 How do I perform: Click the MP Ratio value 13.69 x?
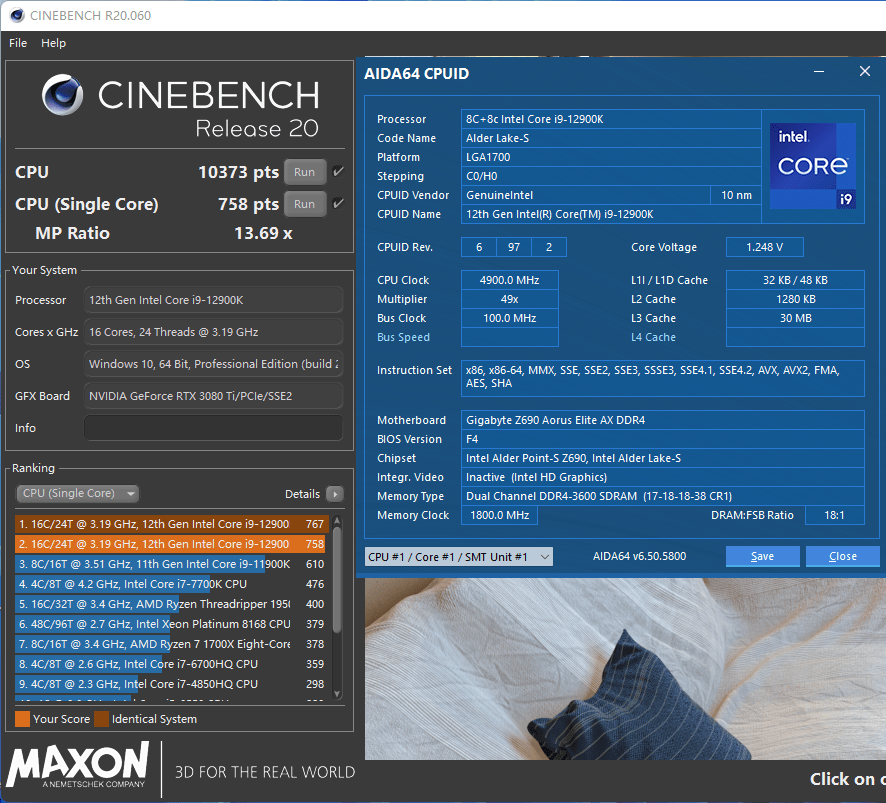pyautogui.click(x=263, y=233)
